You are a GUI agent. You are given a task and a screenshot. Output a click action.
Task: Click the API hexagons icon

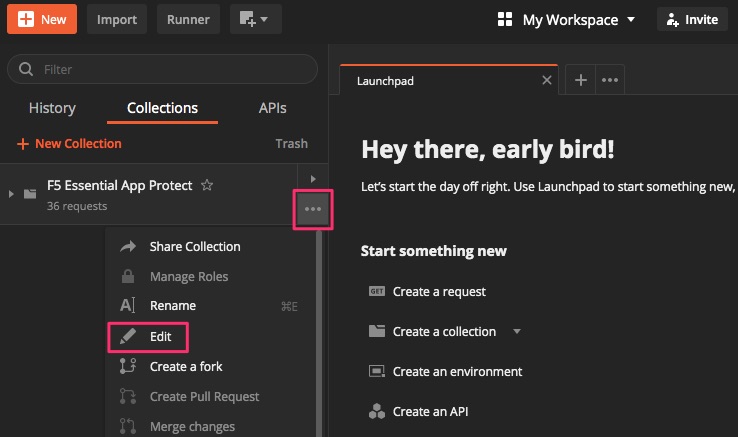coord(377,411)
